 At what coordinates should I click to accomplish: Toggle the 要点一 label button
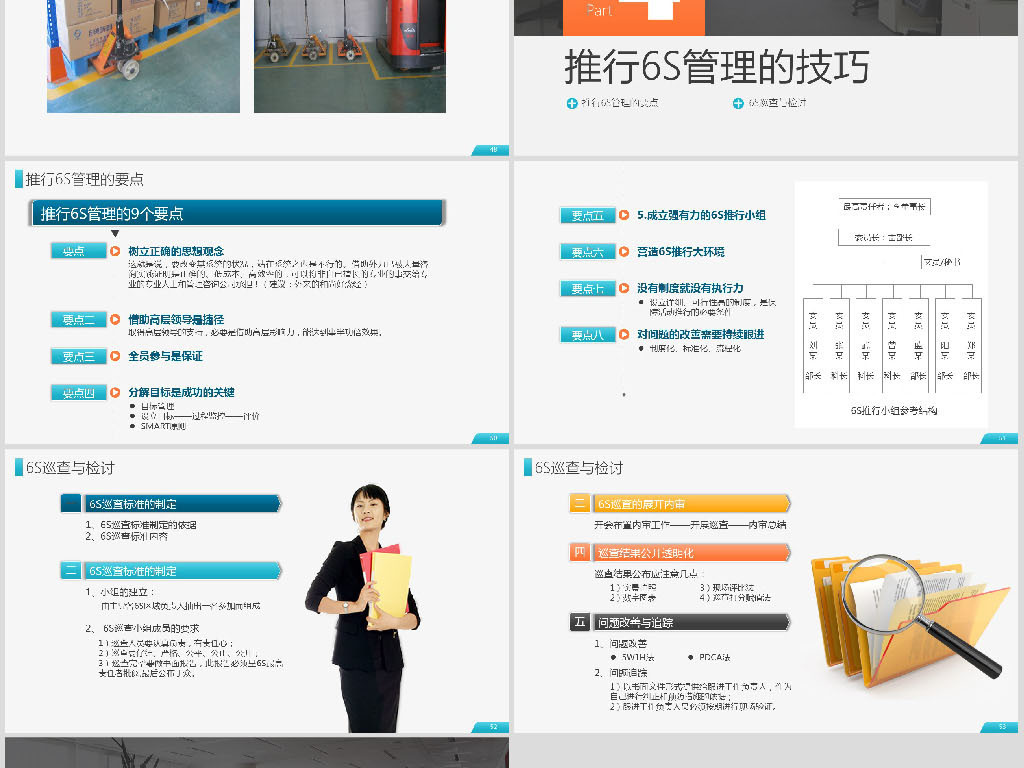(x=77, y=251)
